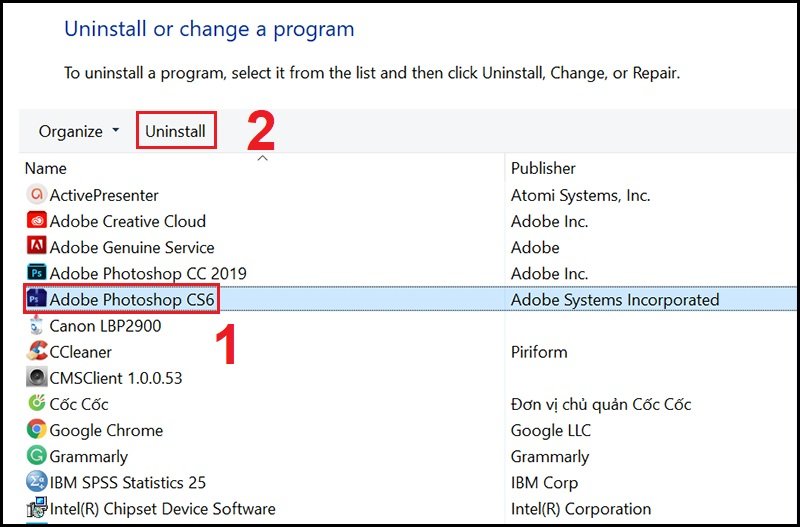Click the Cốc Cốc browser icon
The height and width of the screenshot is (527, 800).
pyautogui.click(x=37, y=404)
